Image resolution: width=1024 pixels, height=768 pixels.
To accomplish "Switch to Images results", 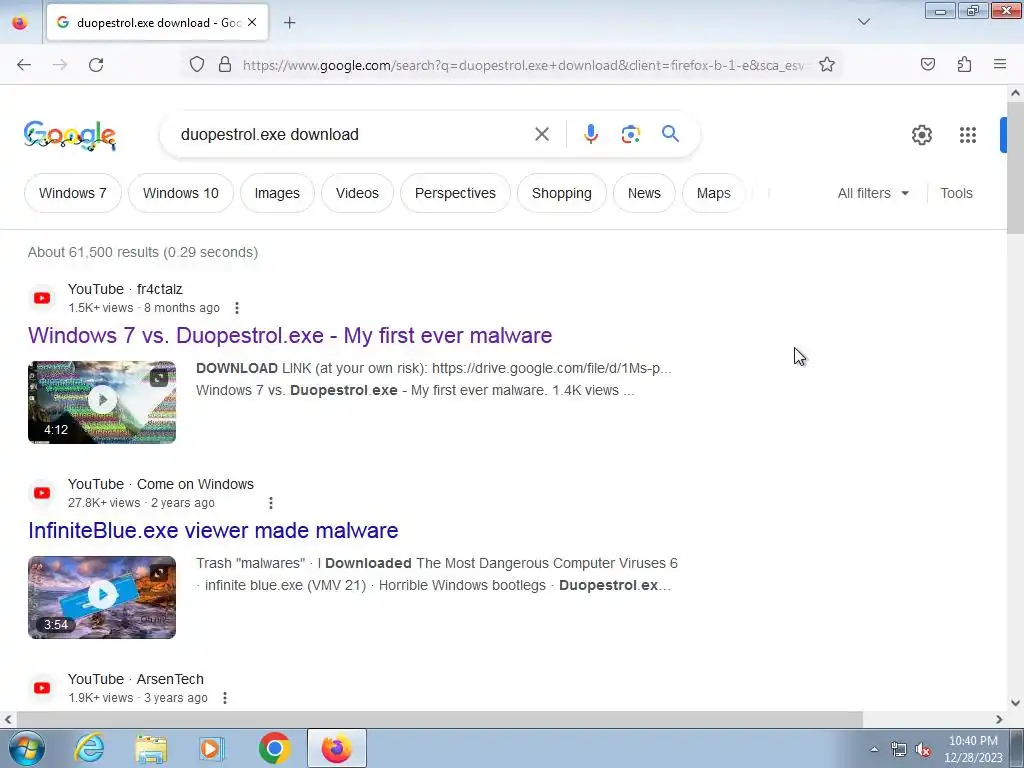I will point(277,193).
